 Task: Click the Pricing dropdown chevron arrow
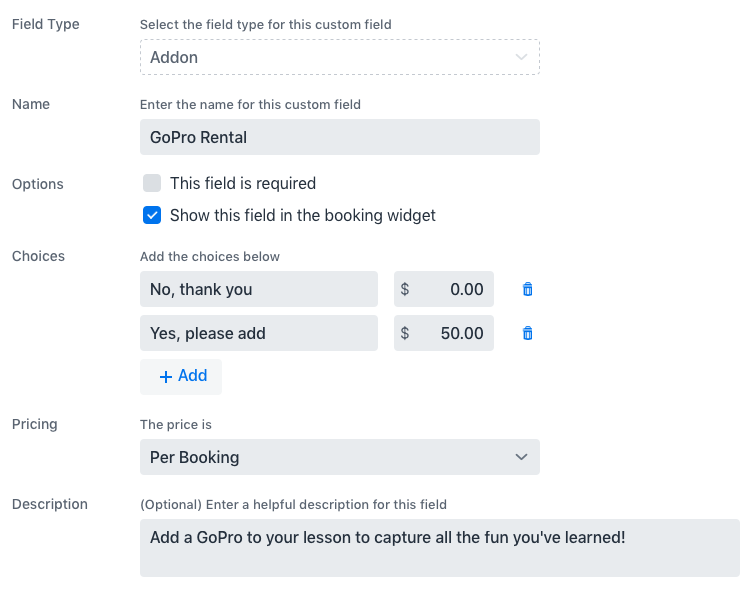click(x=521, y=457)
